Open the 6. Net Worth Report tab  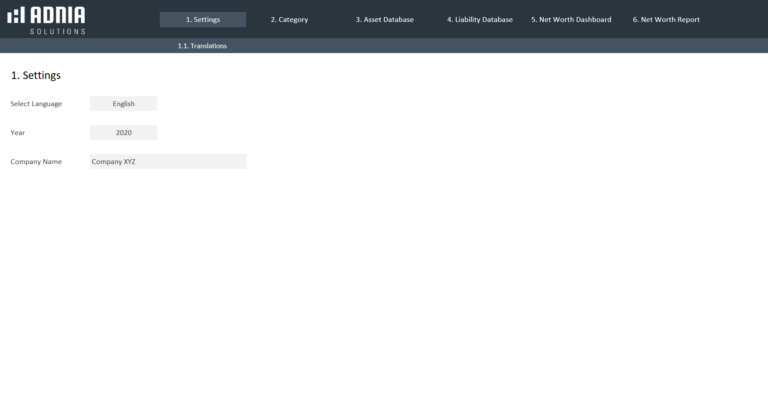666,20
